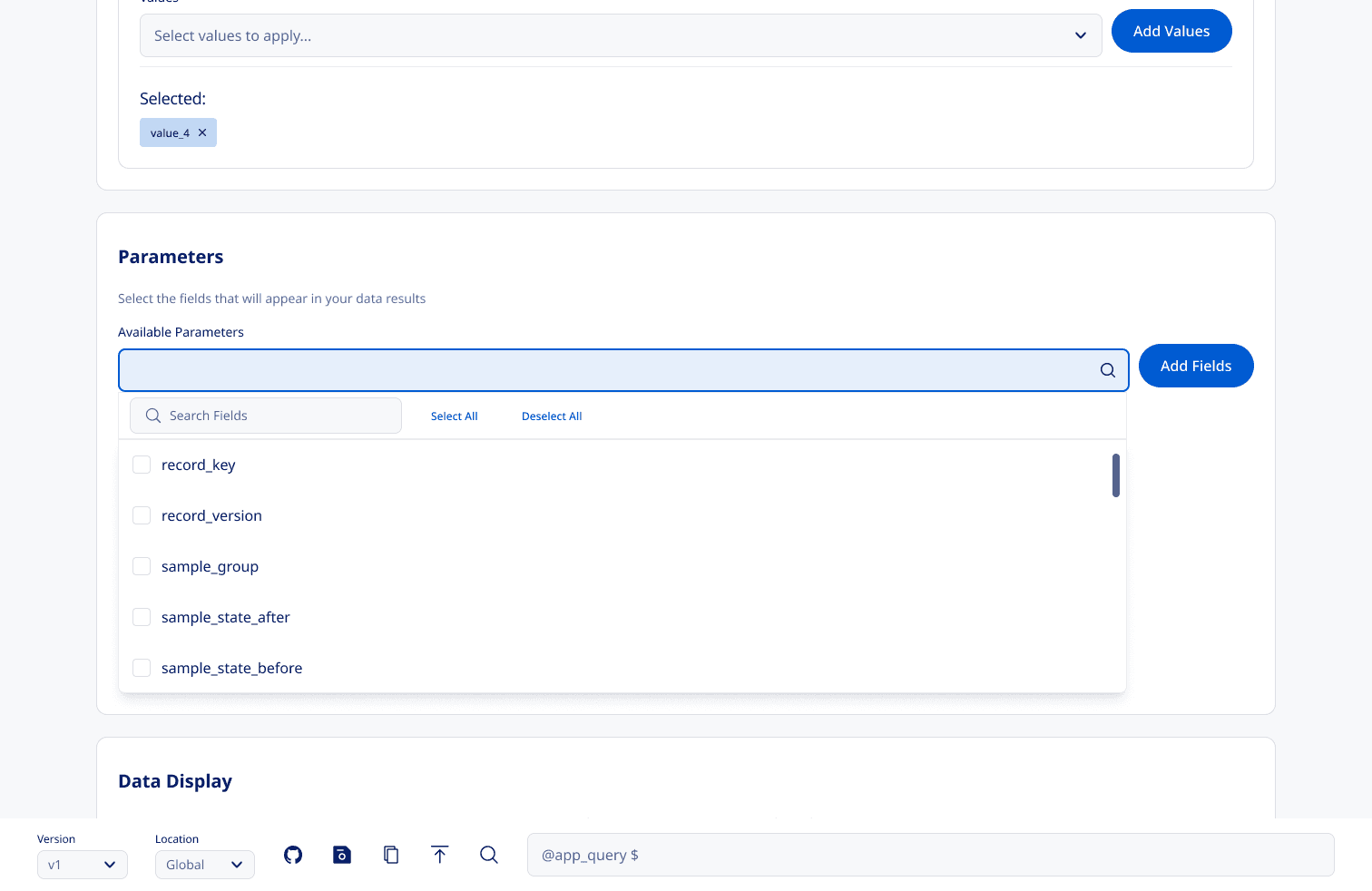The image size is (1372, 891).
Task: Click Select All link
Action: click(454, 416)
